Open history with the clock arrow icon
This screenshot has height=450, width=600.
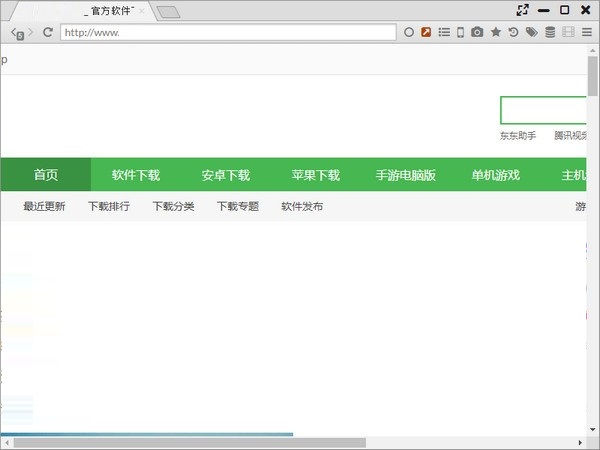click(x=513, y=32)
